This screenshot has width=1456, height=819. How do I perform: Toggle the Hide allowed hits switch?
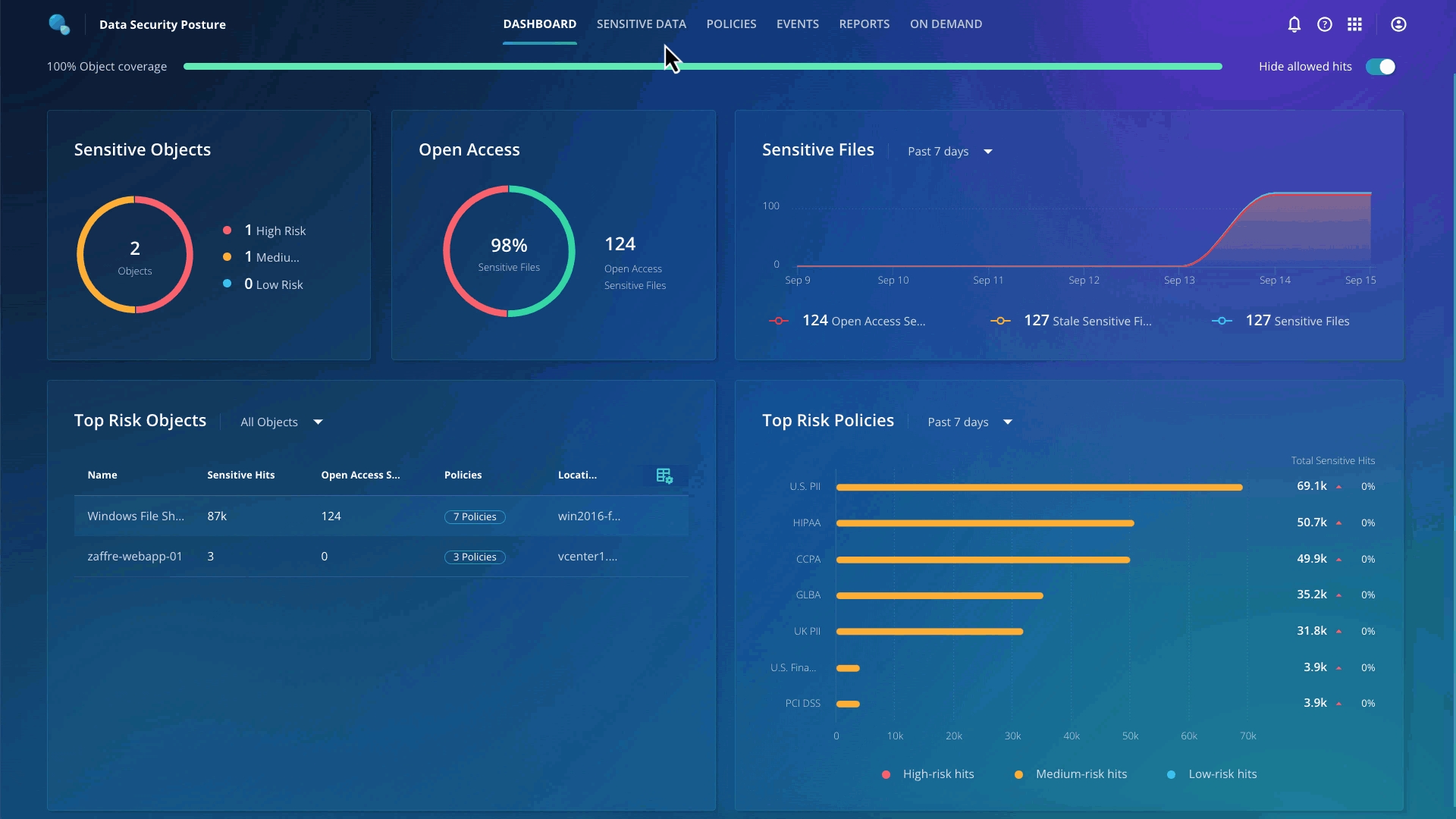pyautogui.click(x=1380, y=67)
